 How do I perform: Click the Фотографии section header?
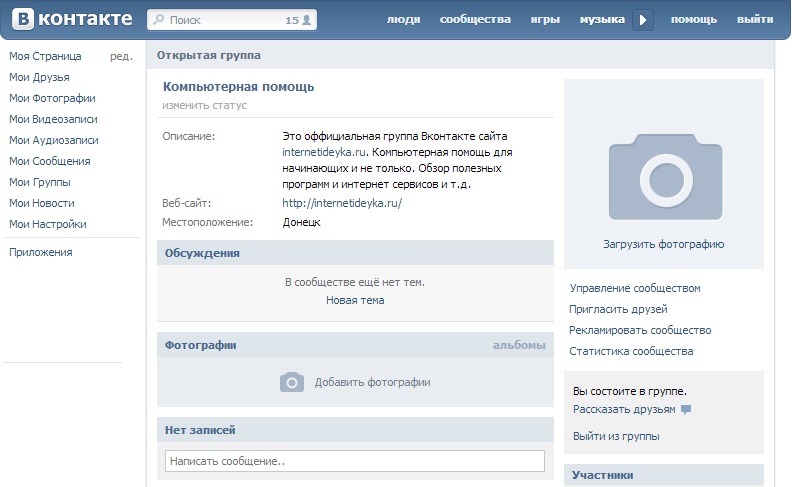[x=355, y=345]
